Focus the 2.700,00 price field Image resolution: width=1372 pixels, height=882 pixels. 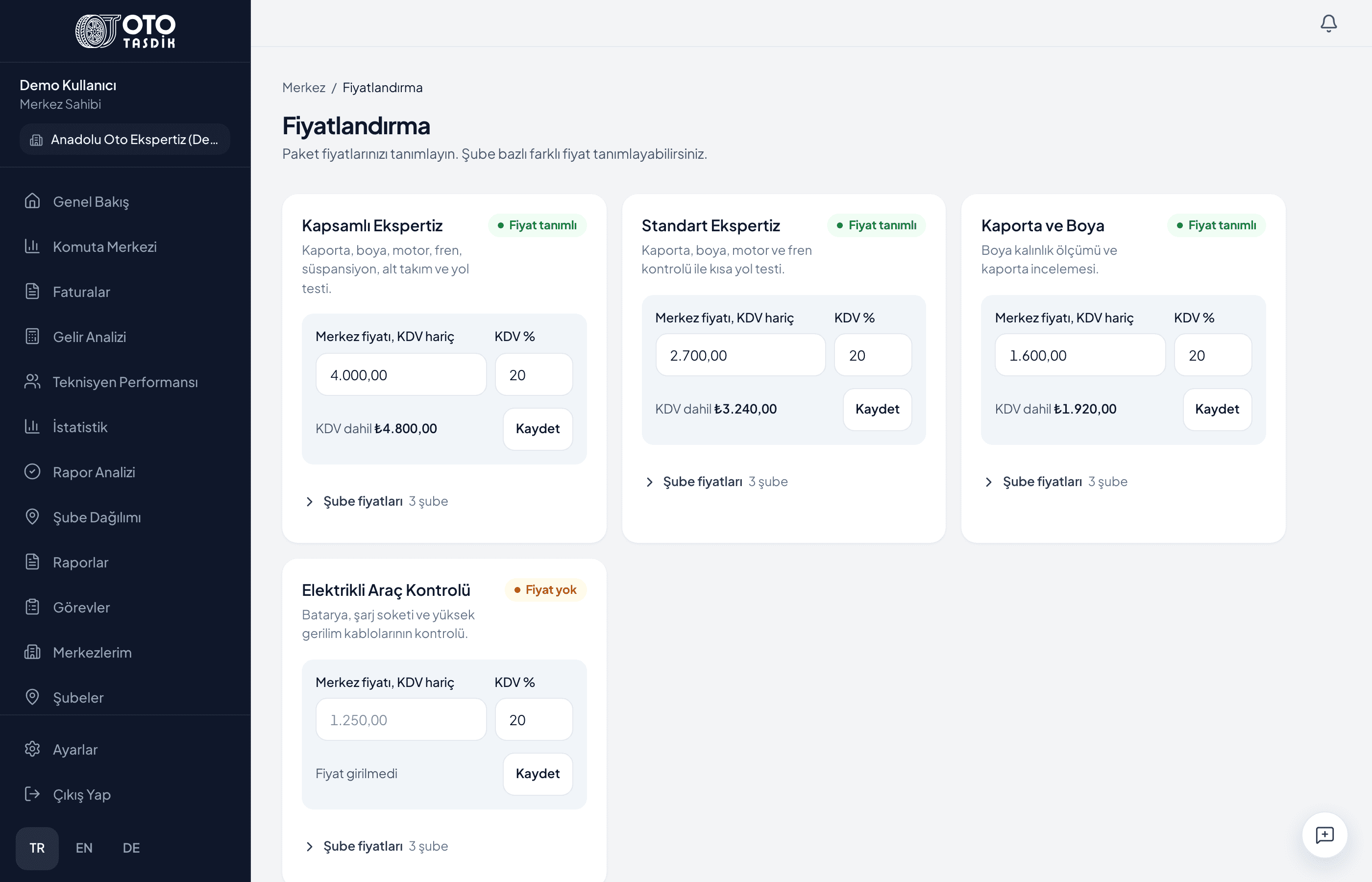(x=740, y=355)
